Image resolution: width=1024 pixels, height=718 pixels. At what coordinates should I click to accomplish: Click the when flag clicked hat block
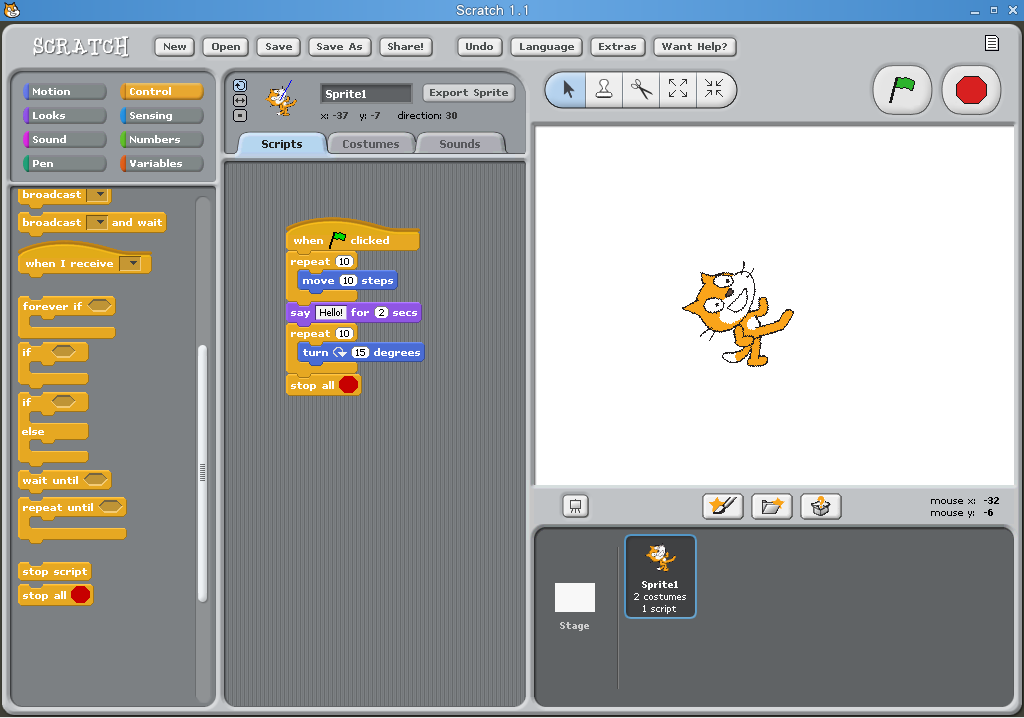pyautogui.click(x=353, y=235)
